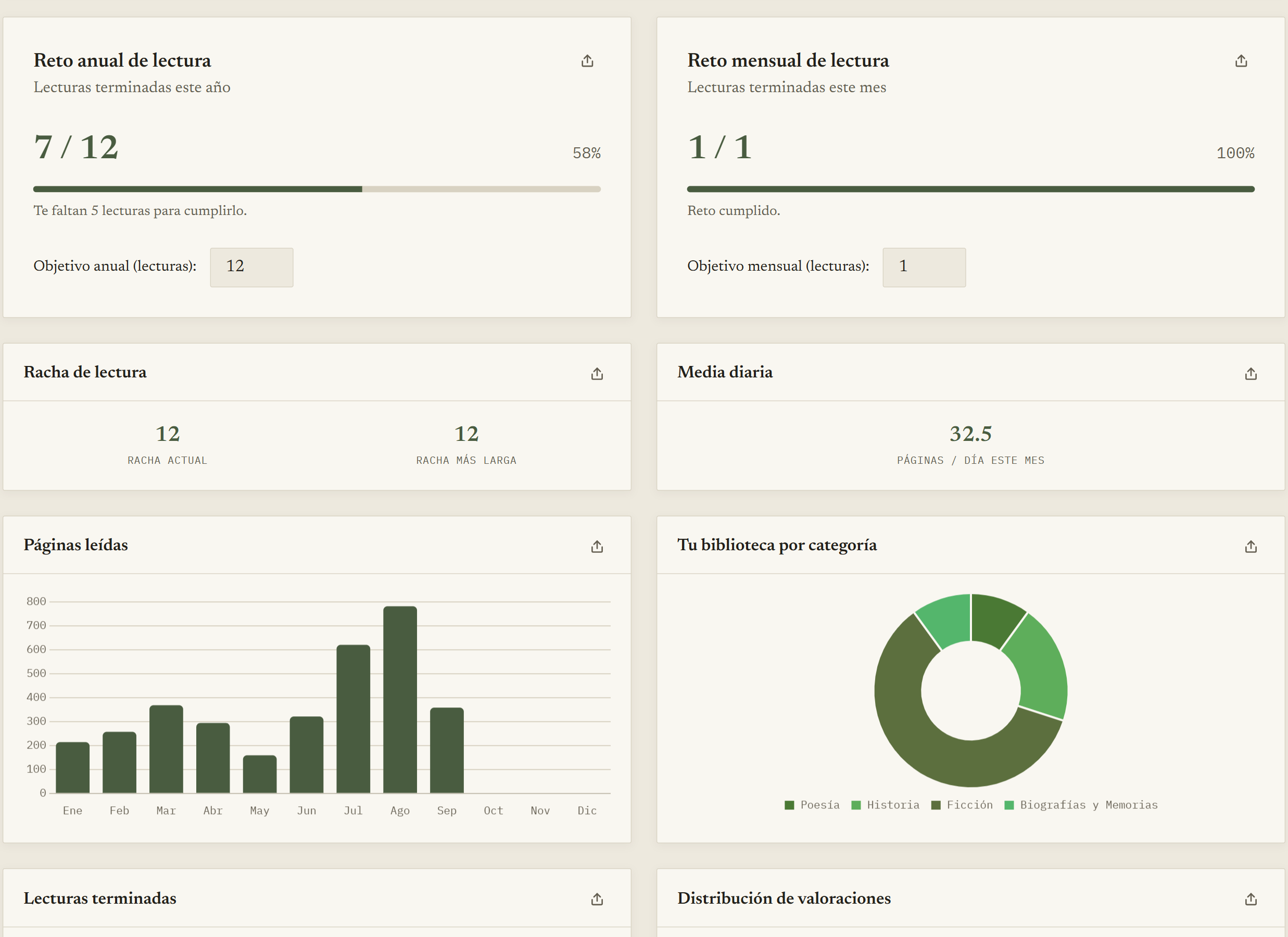Click the Sep bar in the chart
The width and height of the screenshot is (1288, 937).
(x=447, y=750)
